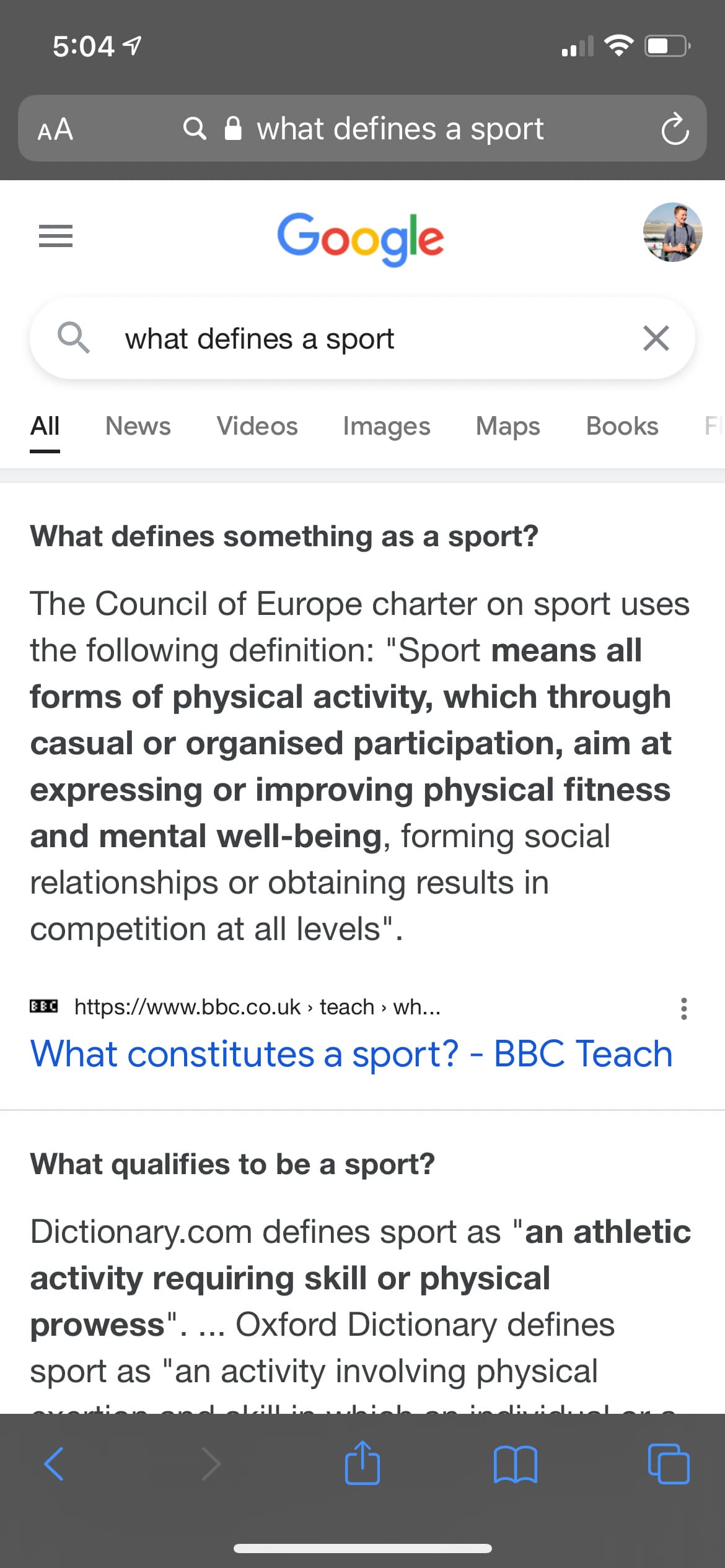Open 'What constitutes a sport? - BBC Teach'
The width and height of the screenshot is (725, 1568).
coord(351,1054)
